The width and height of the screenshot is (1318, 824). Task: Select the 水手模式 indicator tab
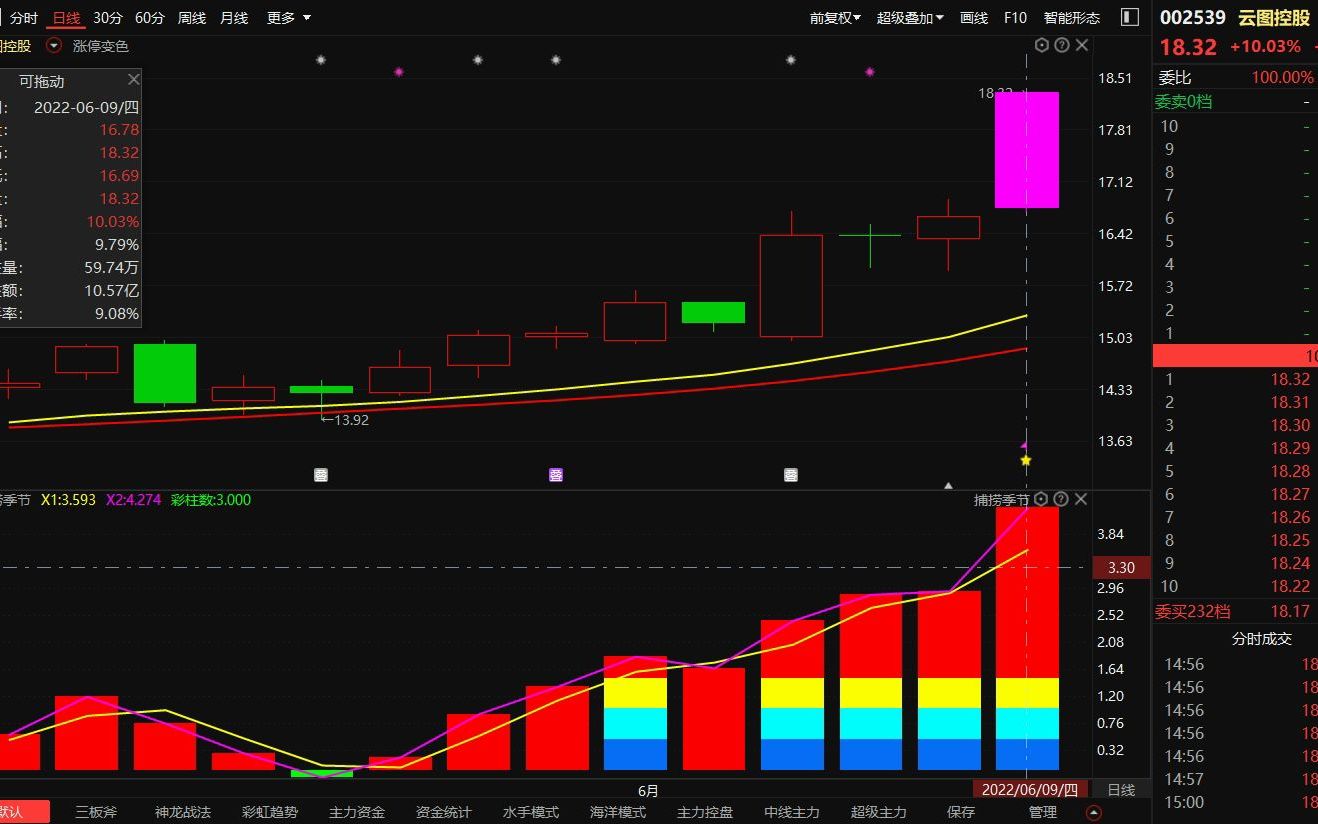click(x=531, y=812)
